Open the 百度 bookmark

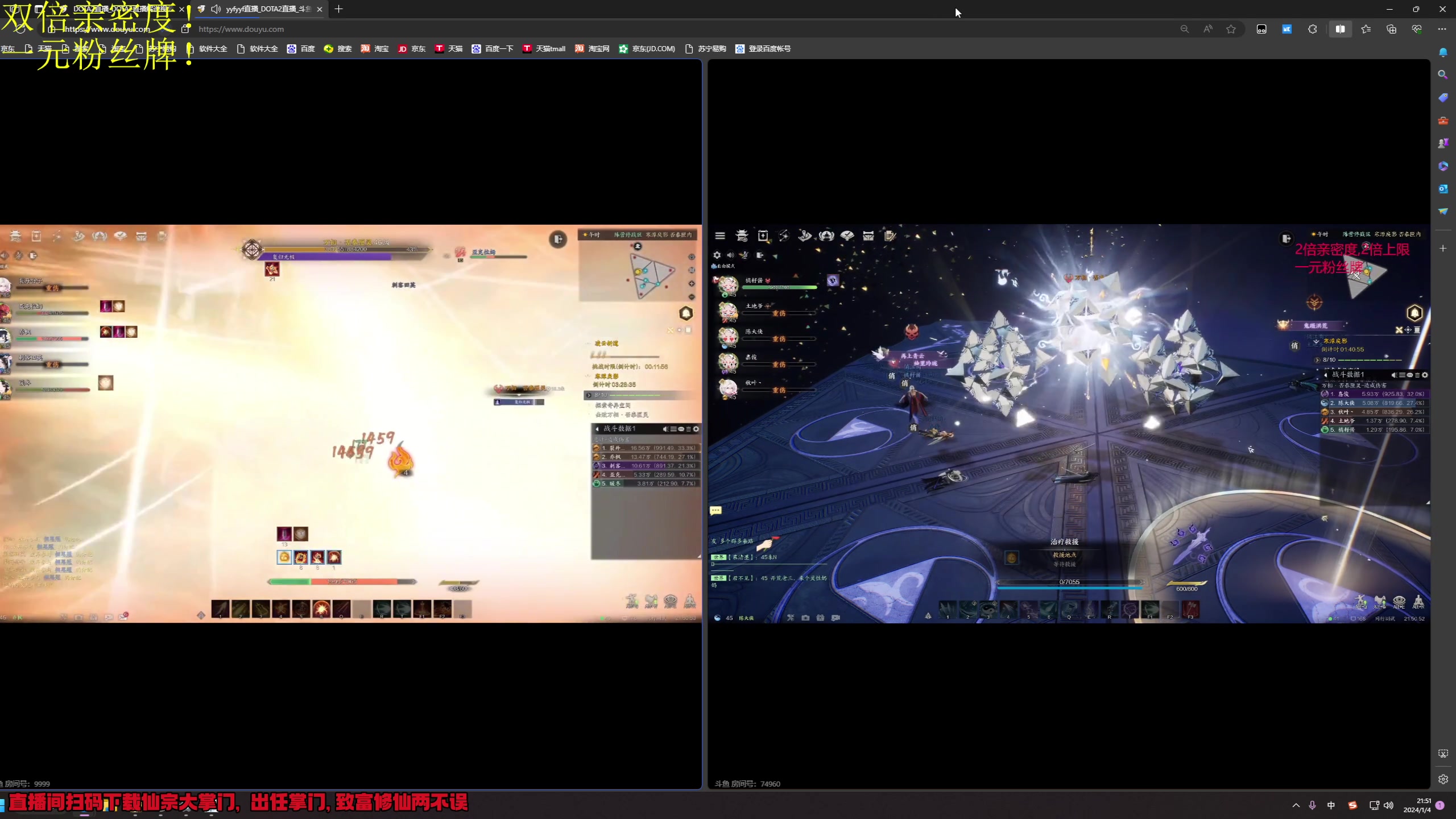pyautogui.click(x=301, y=49)
